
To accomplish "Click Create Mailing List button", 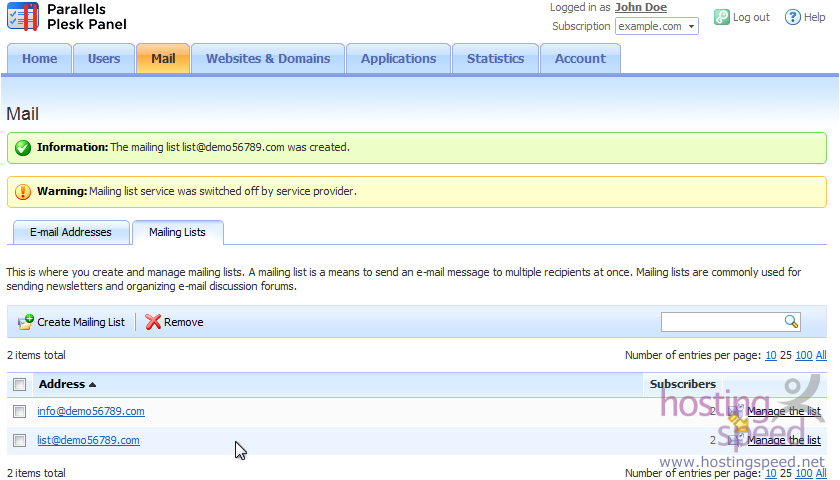I will [x=71, y=322].
